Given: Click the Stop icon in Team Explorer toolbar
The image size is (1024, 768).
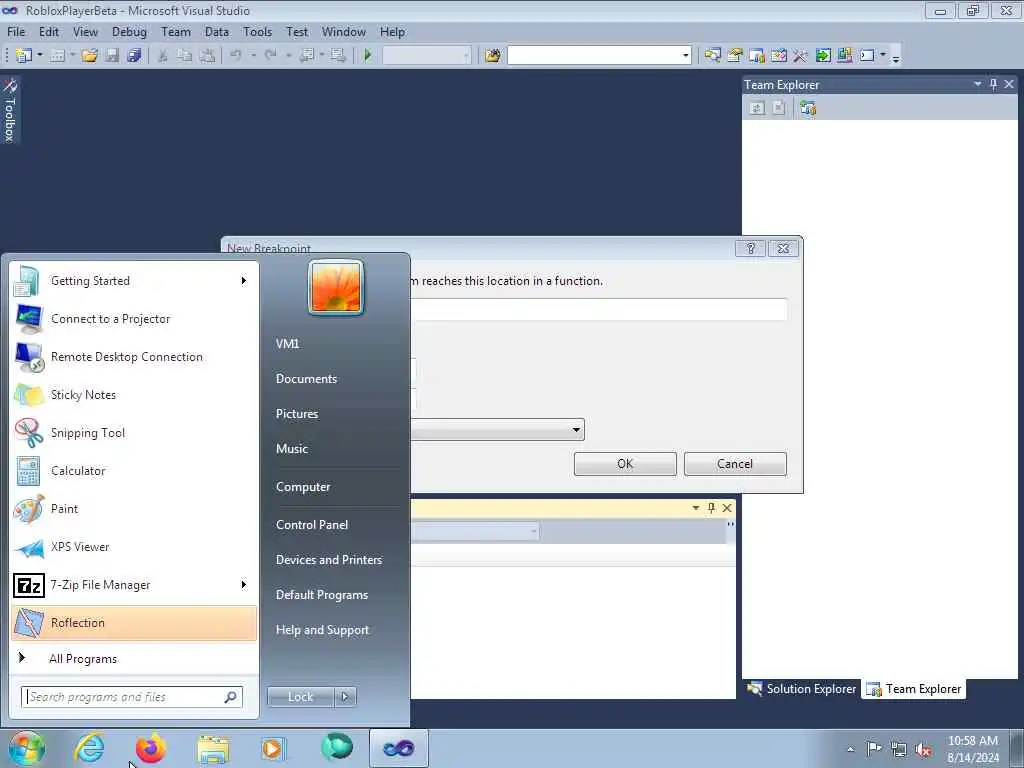Looking at the screenshot, I should click(x=778, y=108).
